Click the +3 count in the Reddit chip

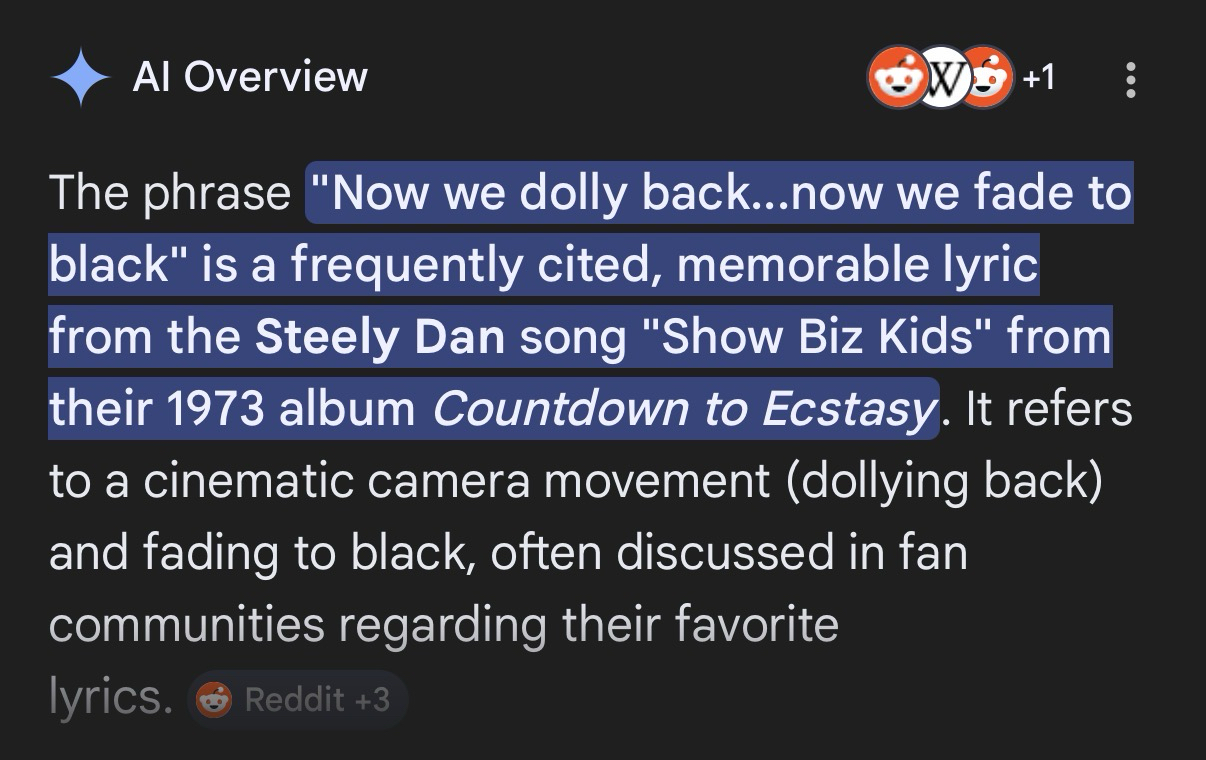tap(371, 699)
